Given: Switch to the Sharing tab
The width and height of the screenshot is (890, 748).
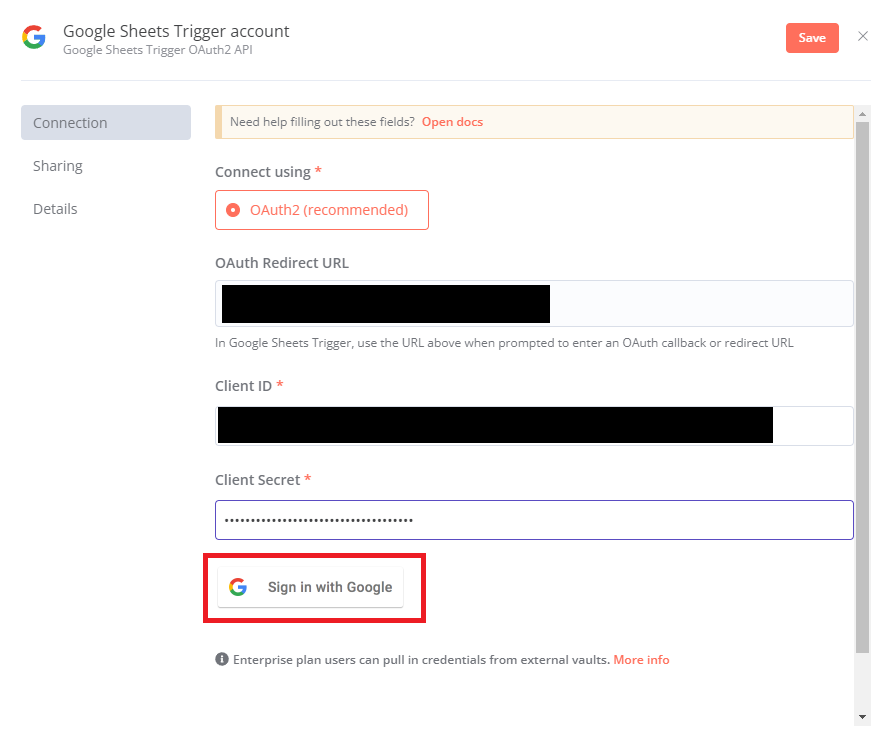Looking at the screenshot, I should point(58,166).
